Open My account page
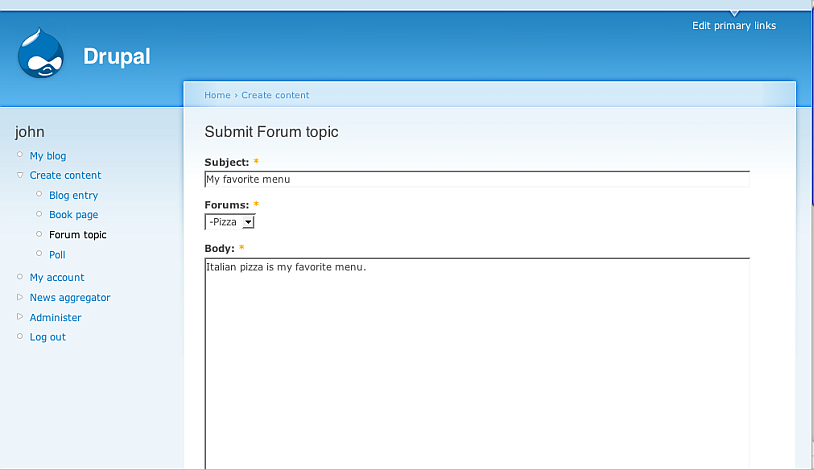Viewport: 814px width, 470px height. [x=57, y=278]
